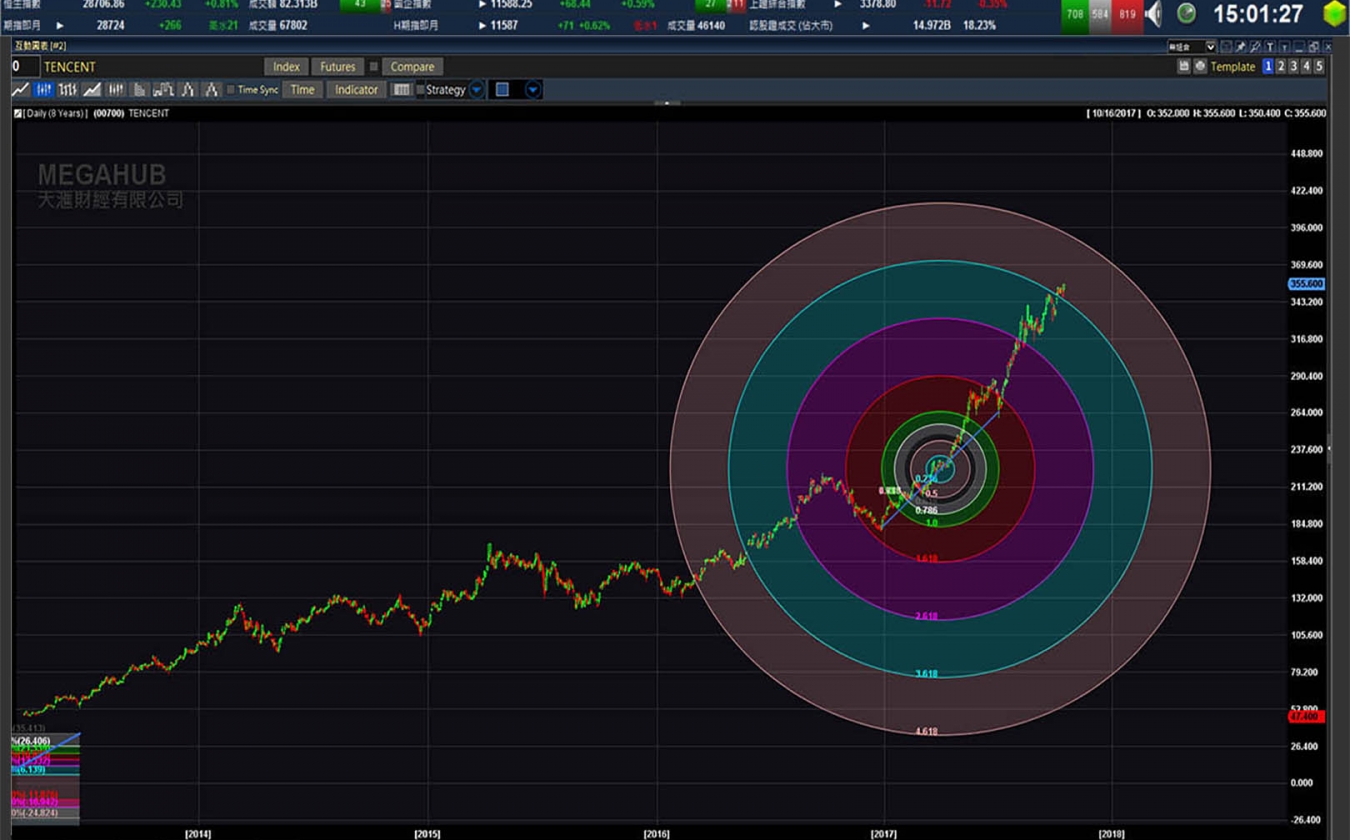The width and height of the screenshot is (1350, 840).
Task: Open the print icon next to Template
Action: (x=1200, y=66)
